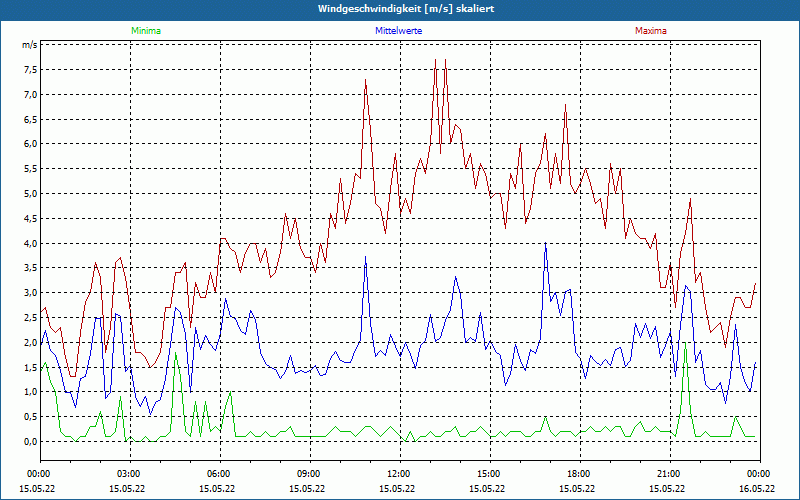800x500 pixels.
Task: Click the 1,0 y-axis value
Action: [31, 392]
